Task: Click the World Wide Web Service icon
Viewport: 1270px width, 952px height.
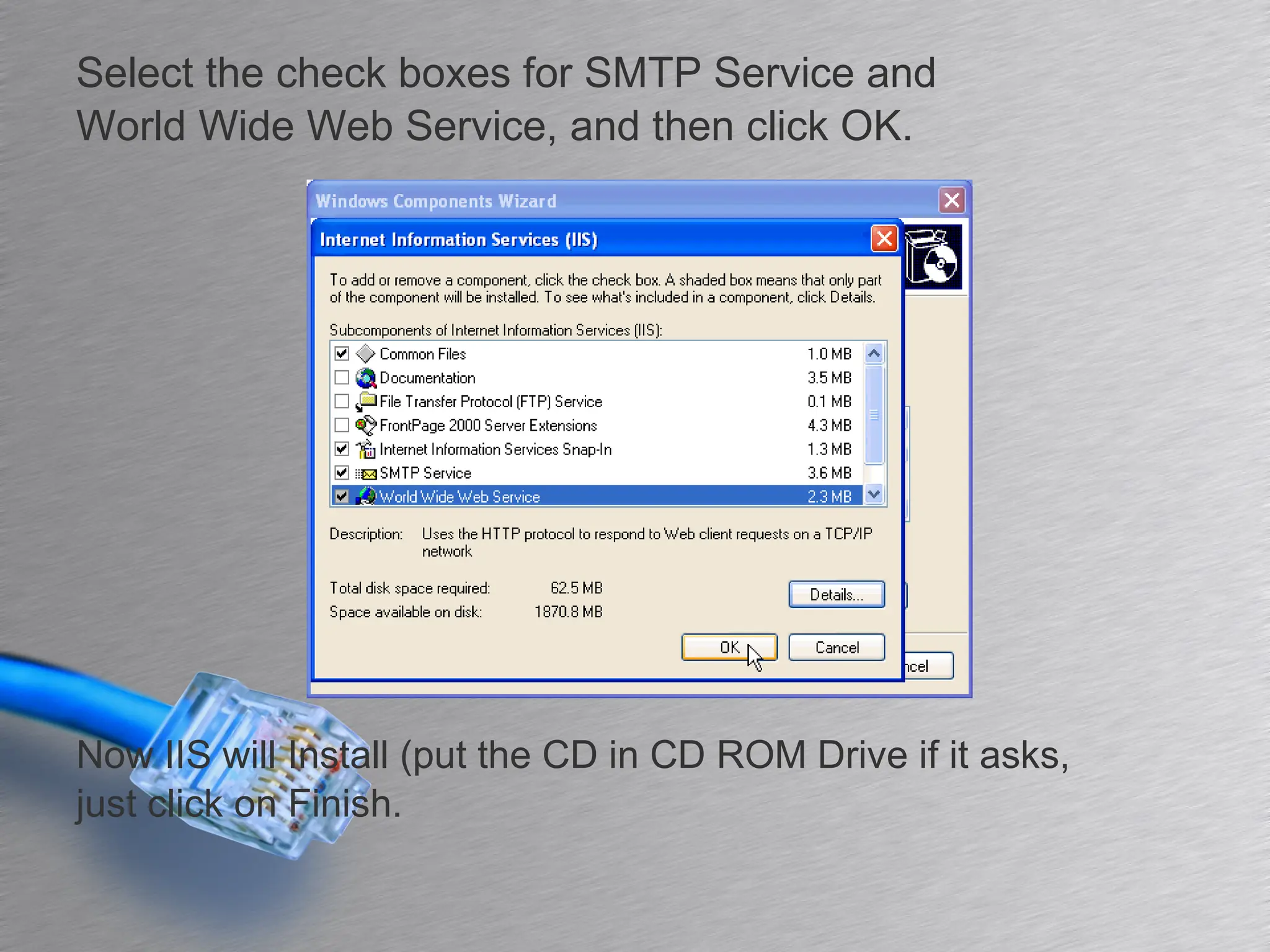Action: point(366,496)
